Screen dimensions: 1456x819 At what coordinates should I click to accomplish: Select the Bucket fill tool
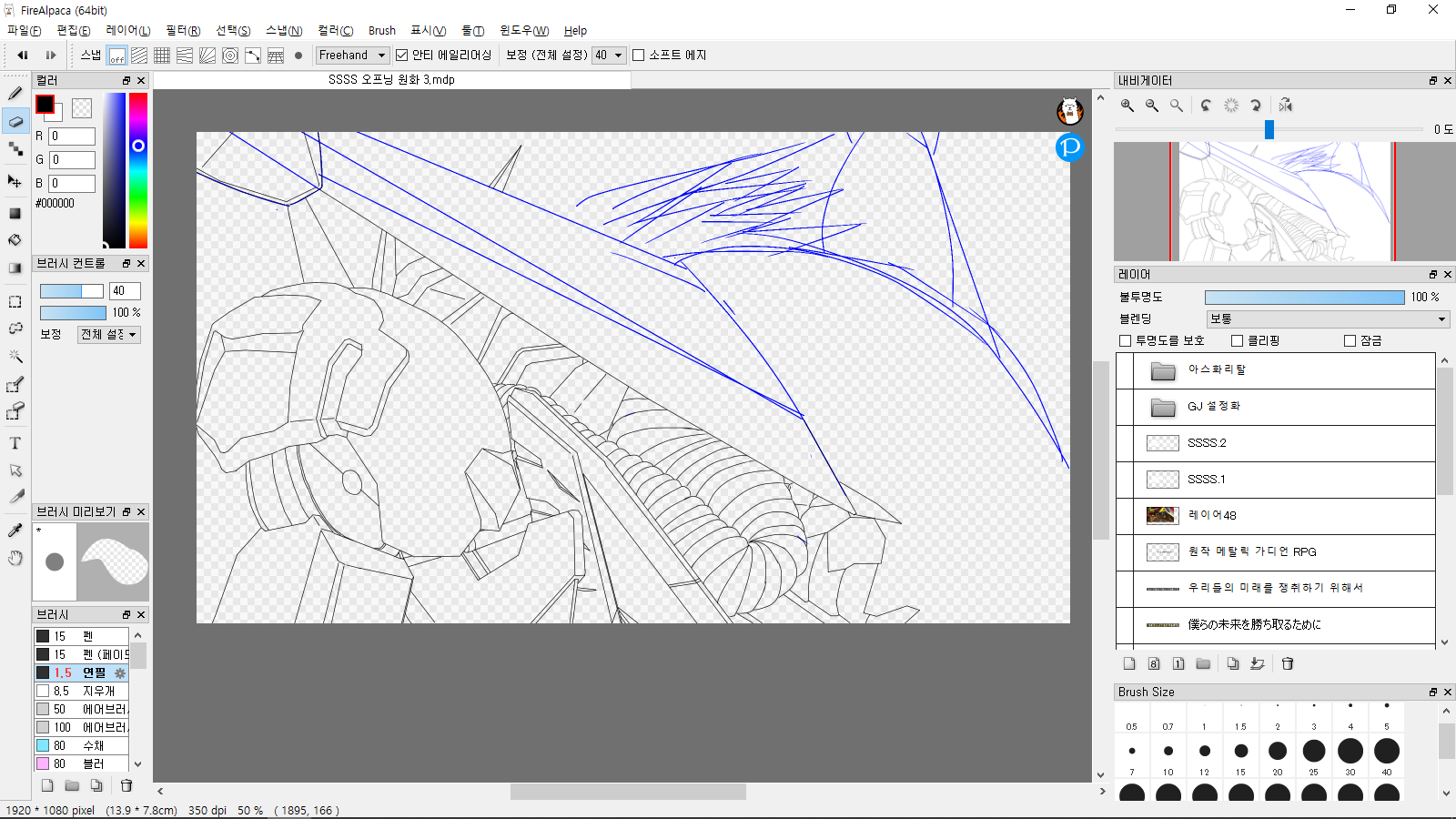15,240
